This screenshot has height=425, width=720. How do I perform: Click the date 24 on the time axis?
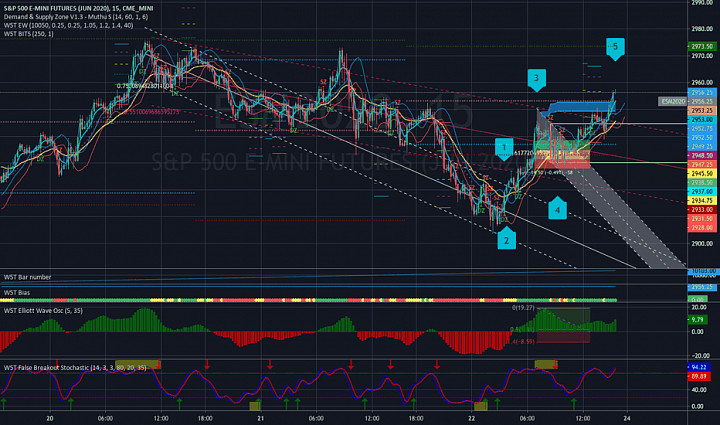click(x=627, y=418)
